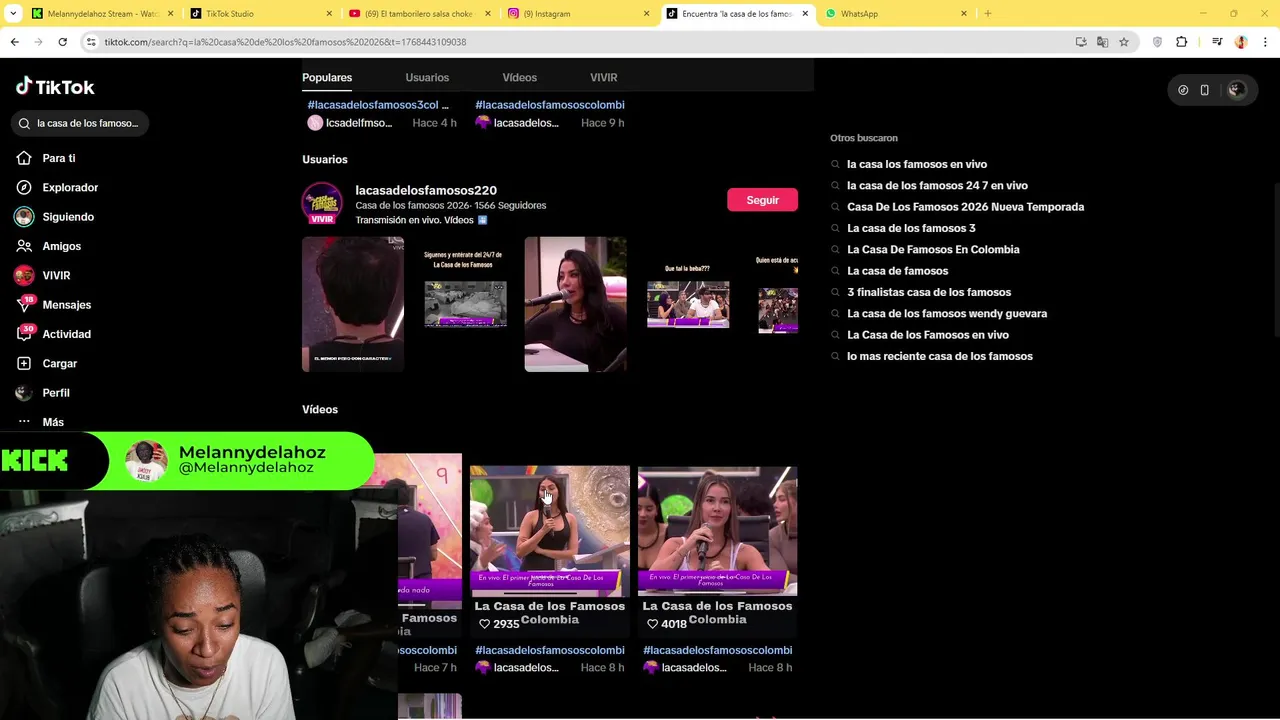
Task: Open #lacasadelosfamosos3col hashtag link
Action: click(378, 105)
